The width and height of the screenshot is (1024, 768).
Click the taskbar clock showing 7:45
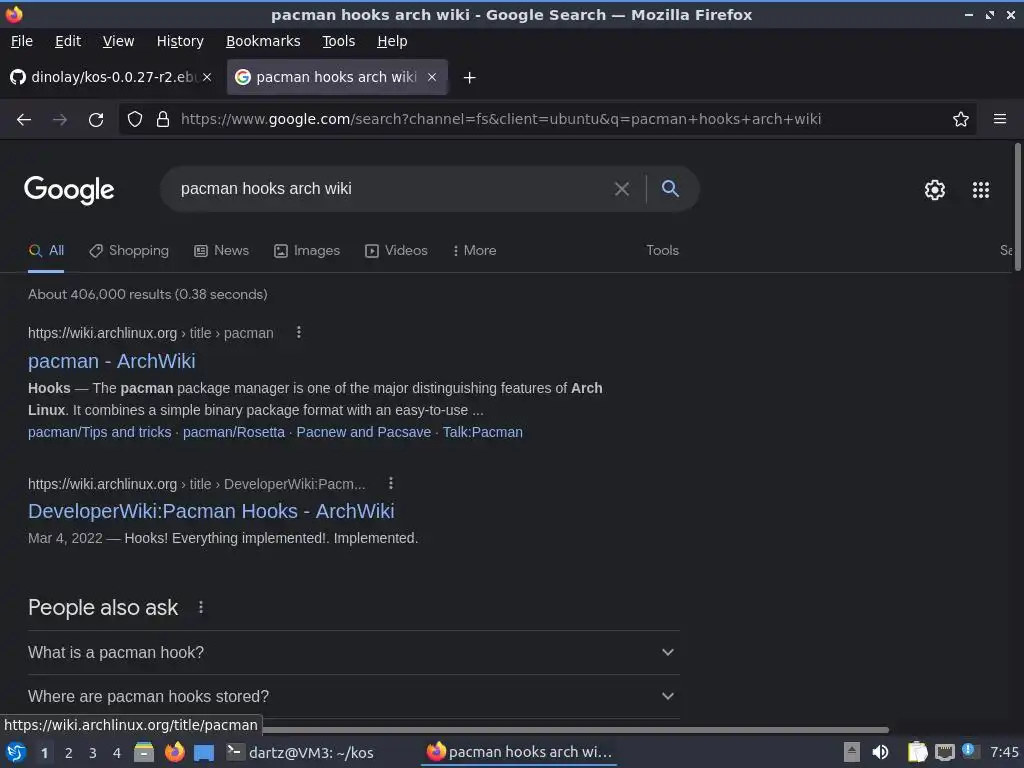tap(1004, 752)
